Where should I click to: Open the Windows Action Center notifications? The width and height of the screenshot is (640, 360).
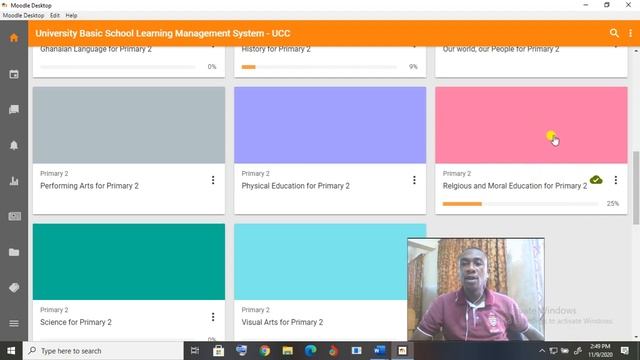click(624, 351)
